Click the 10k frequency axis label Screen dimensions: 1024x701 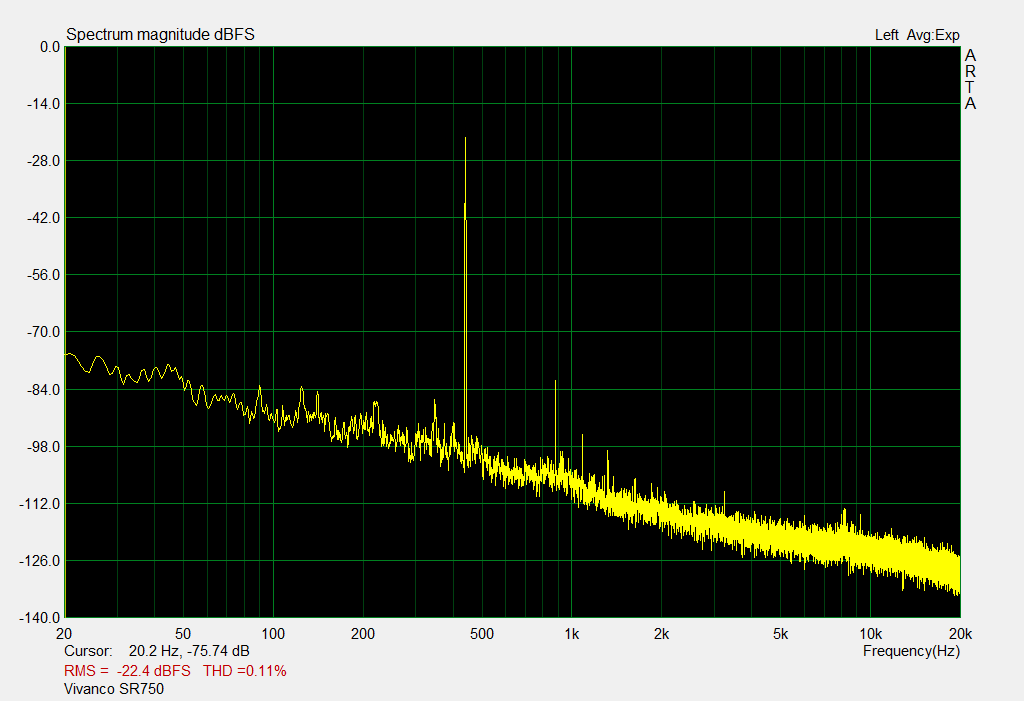click(871, 634)
